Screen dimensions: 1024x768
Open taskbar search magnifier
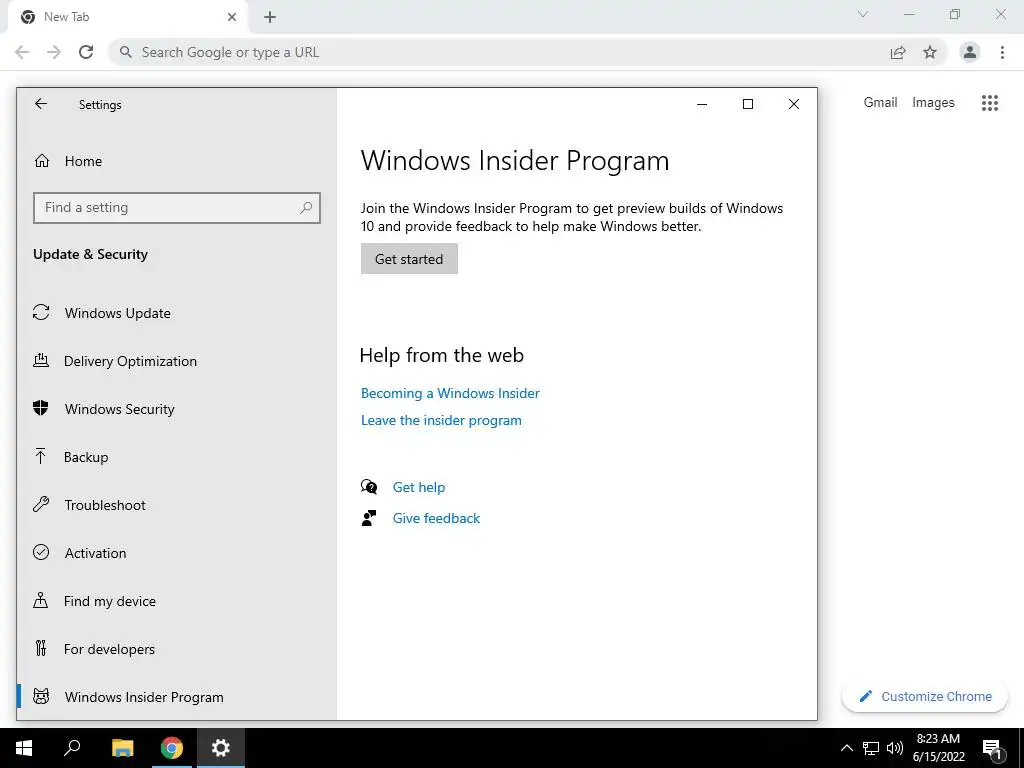pos(72,748)
